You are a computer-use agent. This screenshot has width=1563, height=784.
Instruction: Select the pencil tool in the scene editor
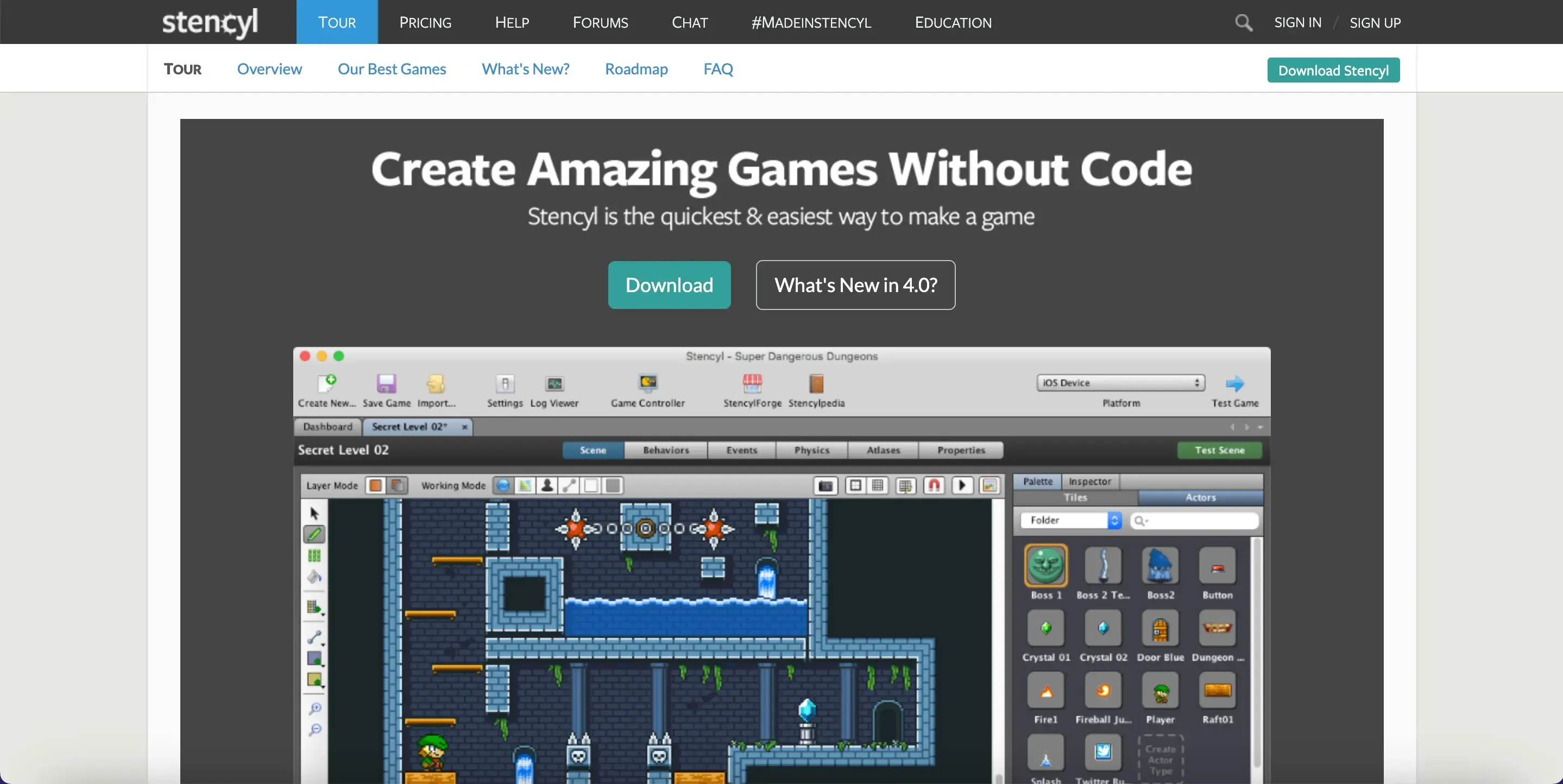click(314, 534)
